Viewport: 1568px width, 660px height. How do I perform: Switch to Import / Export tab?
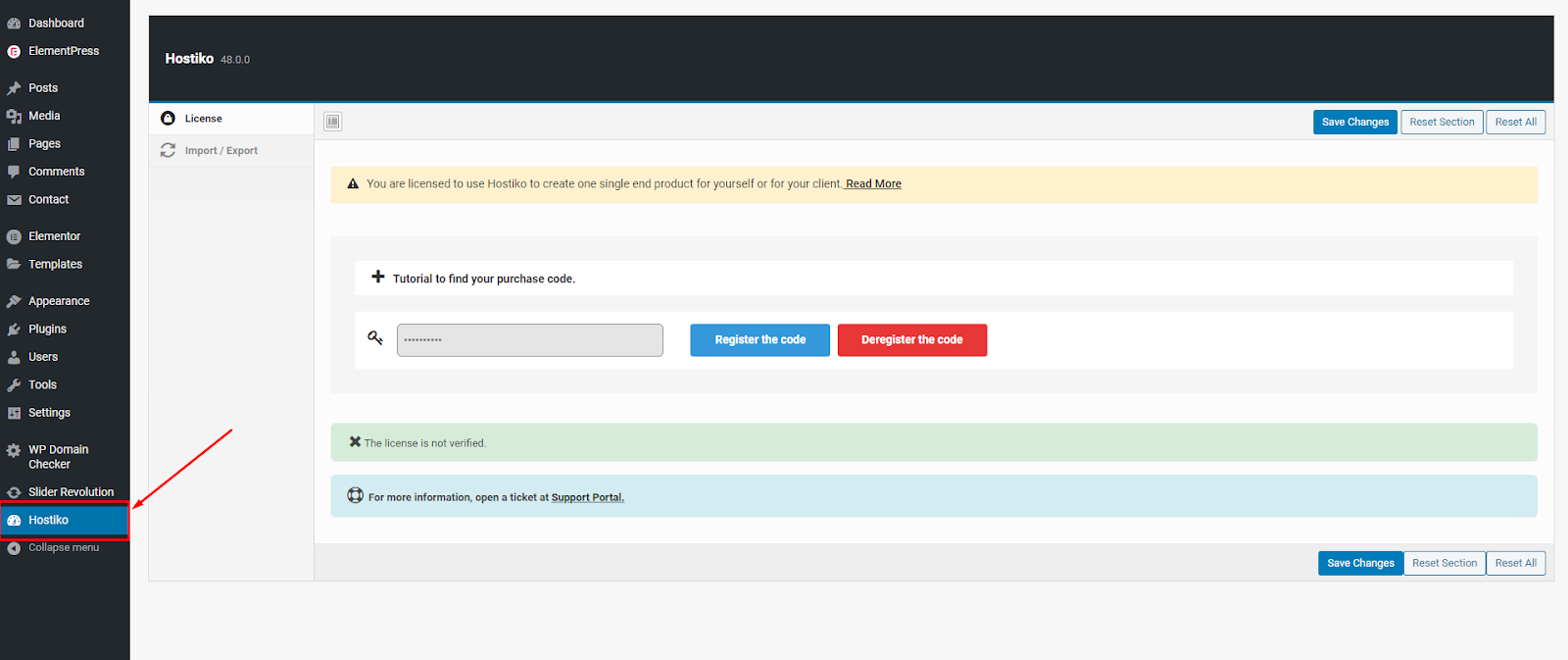231,151
